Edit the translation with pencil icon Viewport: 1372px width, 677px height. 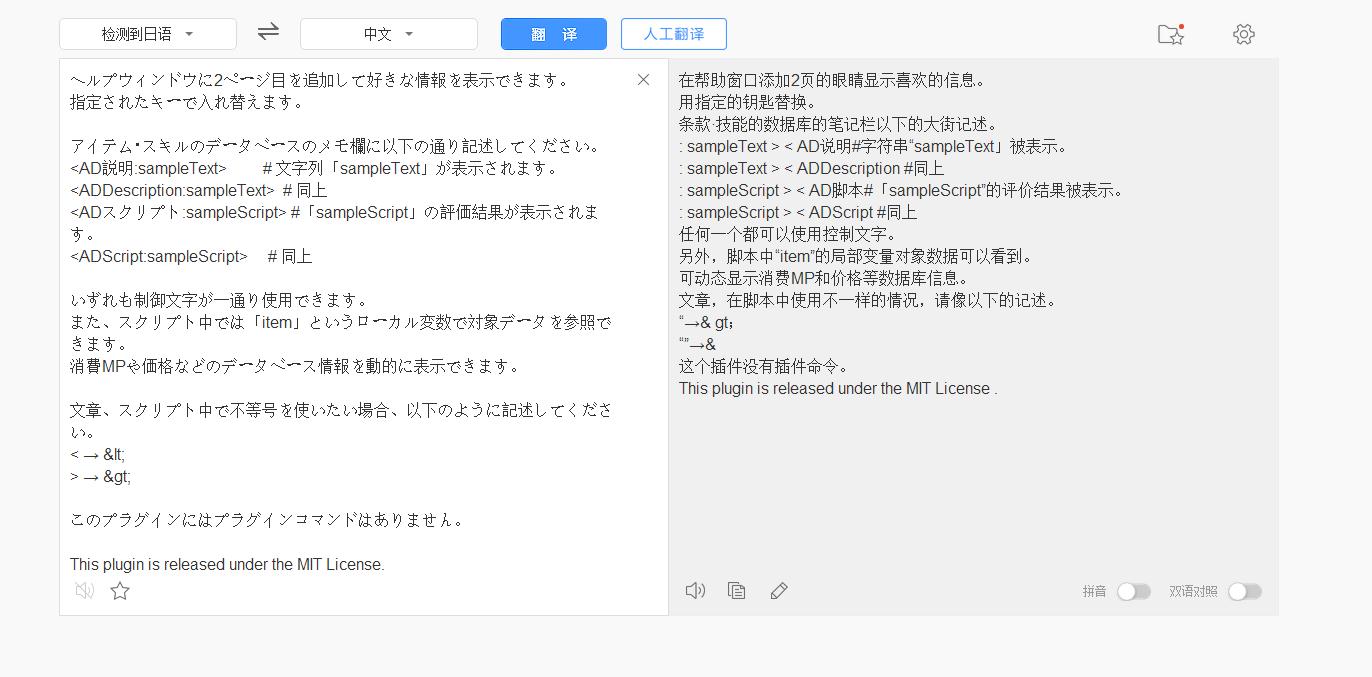[x=779, y=591]
